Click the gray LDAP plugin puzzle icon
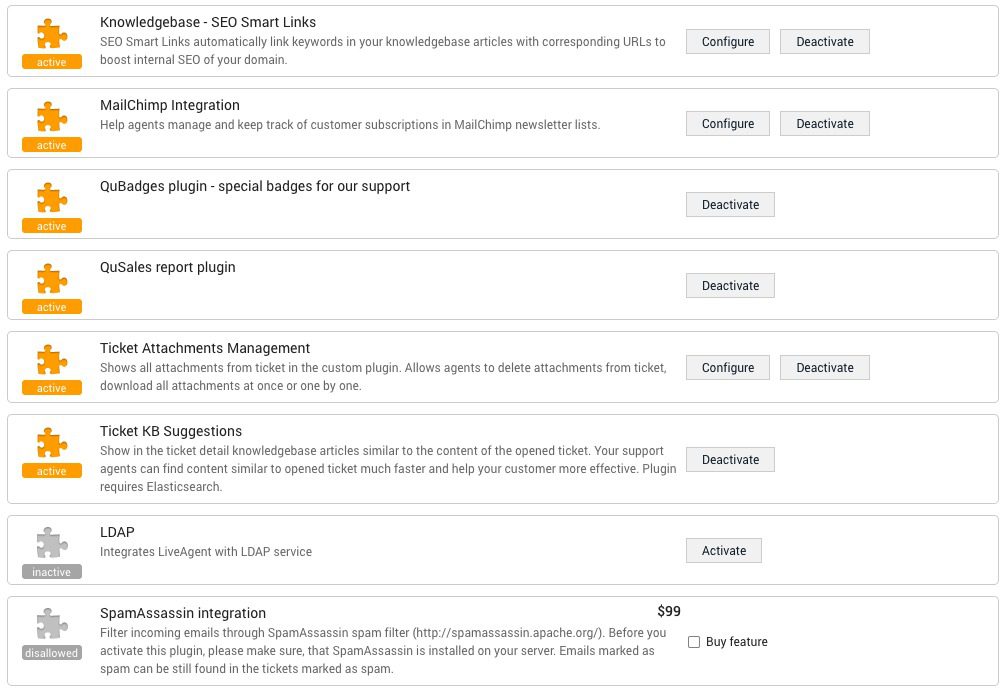1005x692 pixels. coord(52,543)
